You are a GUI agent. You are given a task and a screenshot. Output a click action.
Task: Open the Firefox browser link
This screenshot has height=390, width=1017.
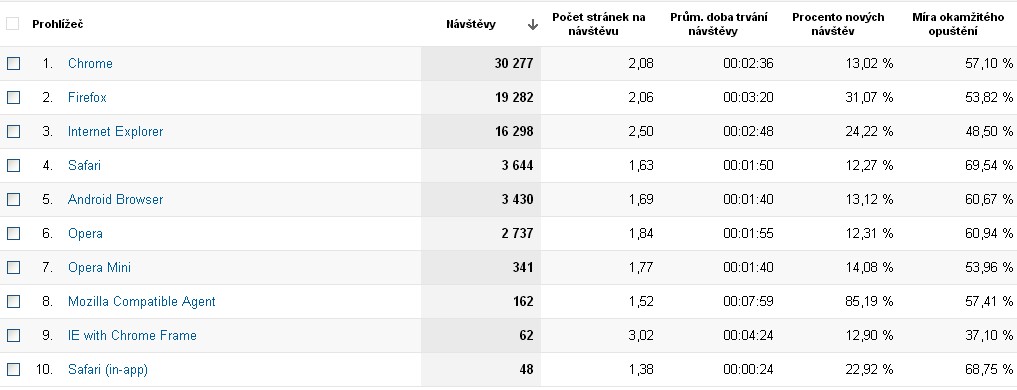click(87, 97)
